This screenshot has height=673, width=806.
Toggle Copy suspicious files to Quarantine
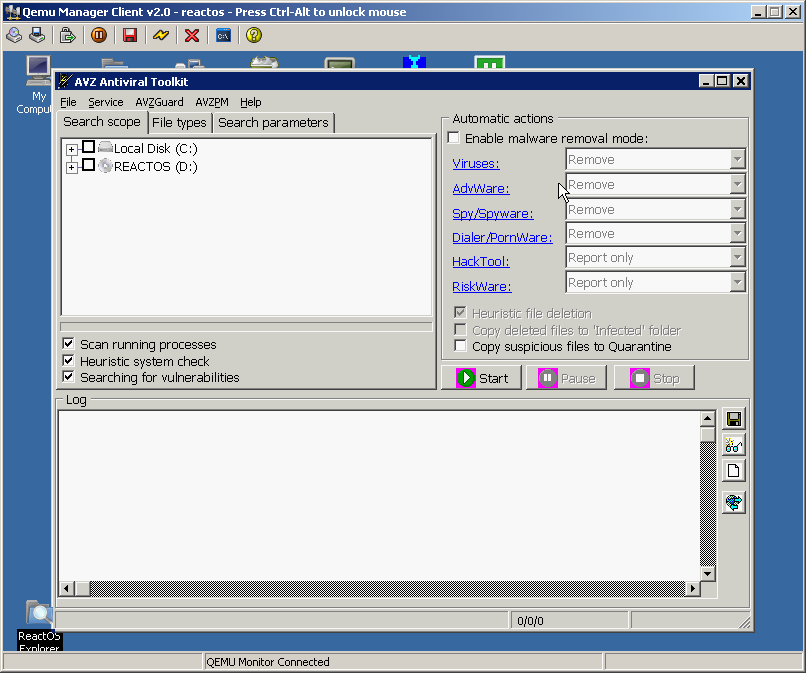pos(461,346)
